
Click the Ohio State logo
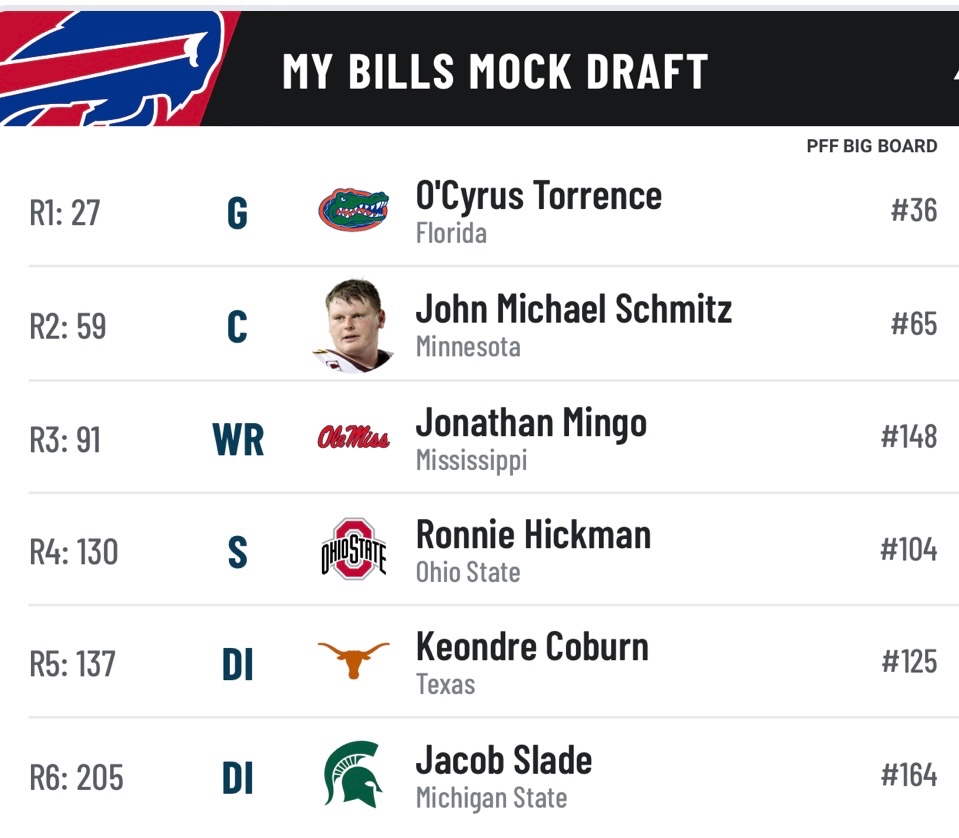click(354, 549)
